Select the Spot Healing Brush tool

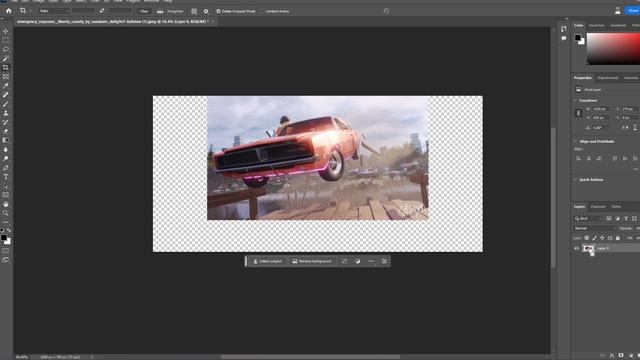pos(6,95)
